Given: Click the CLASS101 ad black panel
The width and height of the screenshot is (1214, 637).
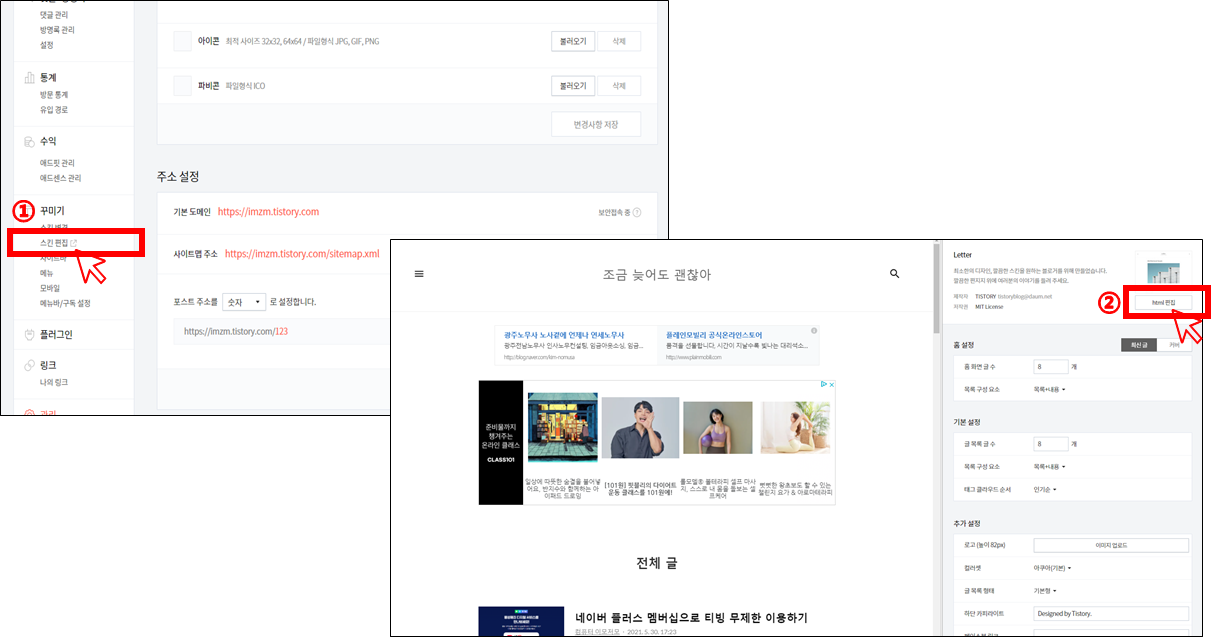Looking at the screenshot, I should click(500, 441).
